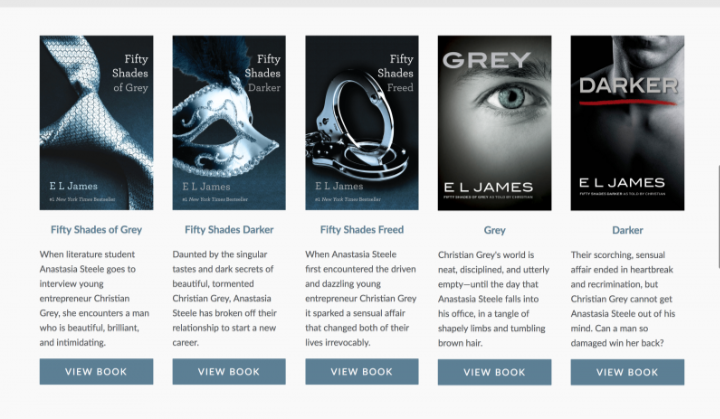Click the Grey title link
The width and height of the screenshot is (720, 419).
tap(495, 230)
